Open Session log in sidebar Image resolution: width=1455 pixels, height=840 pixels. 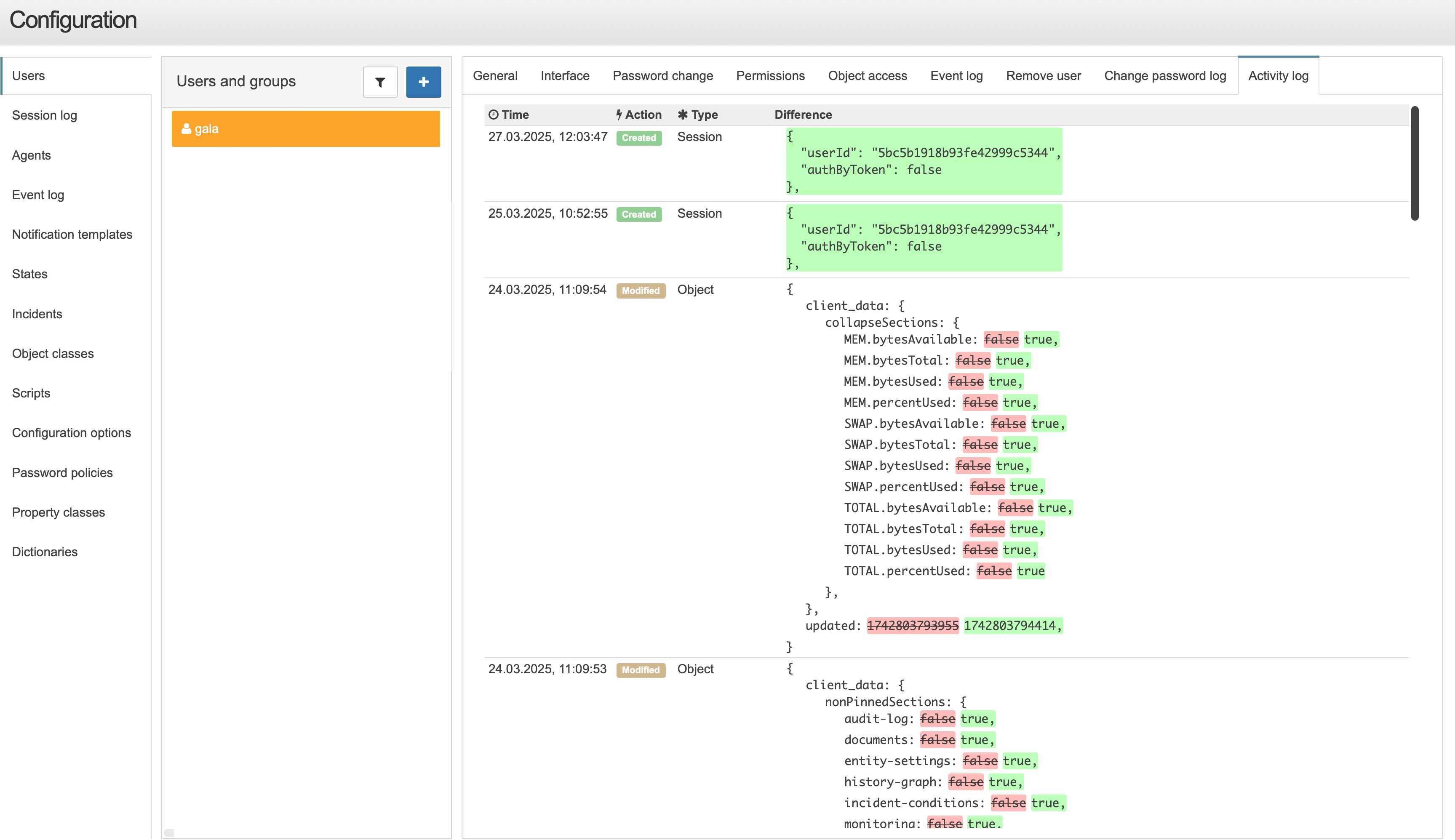[x=44, y=115]
